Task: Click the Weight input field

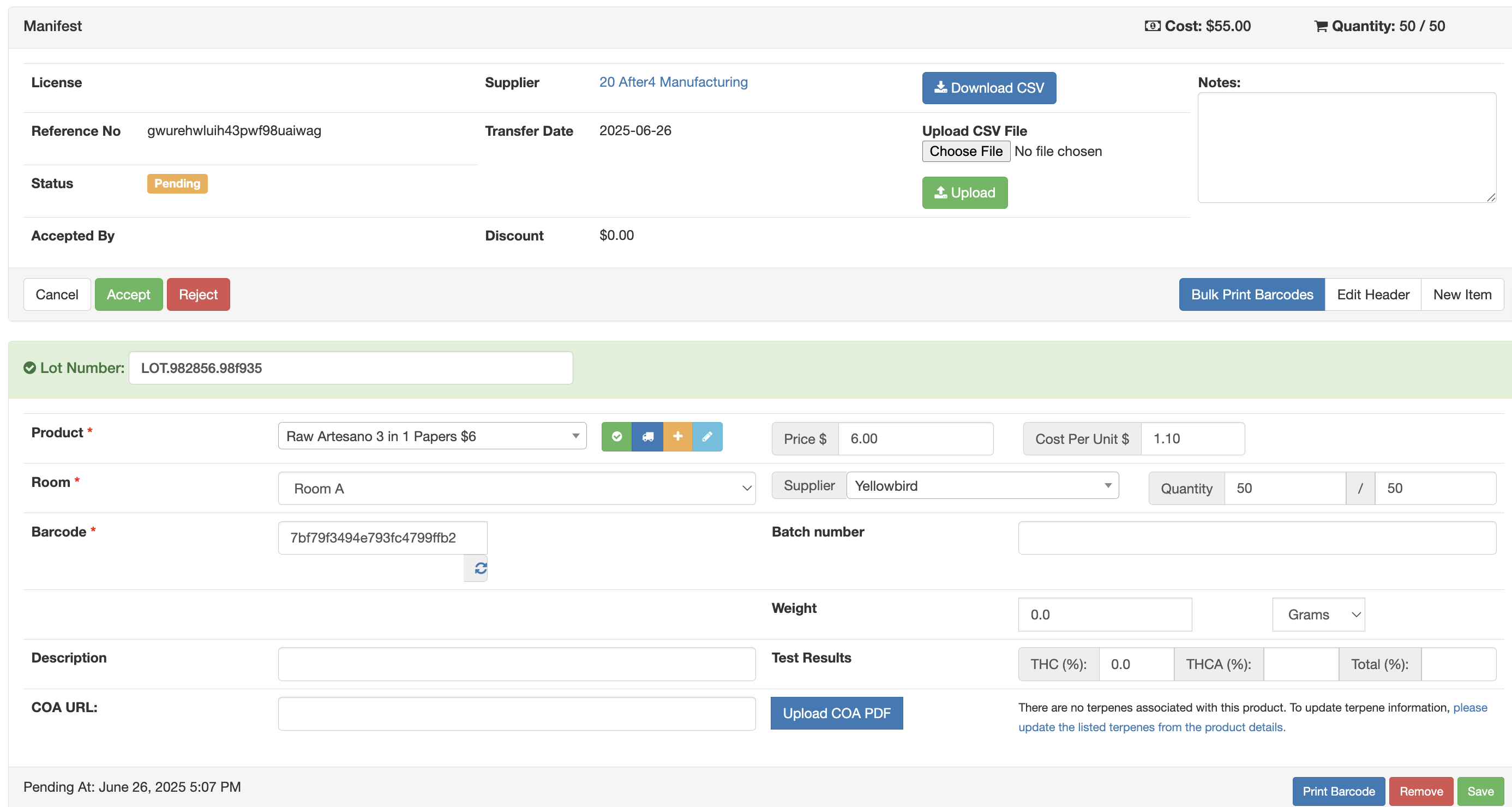Action: coord(1105,615)
